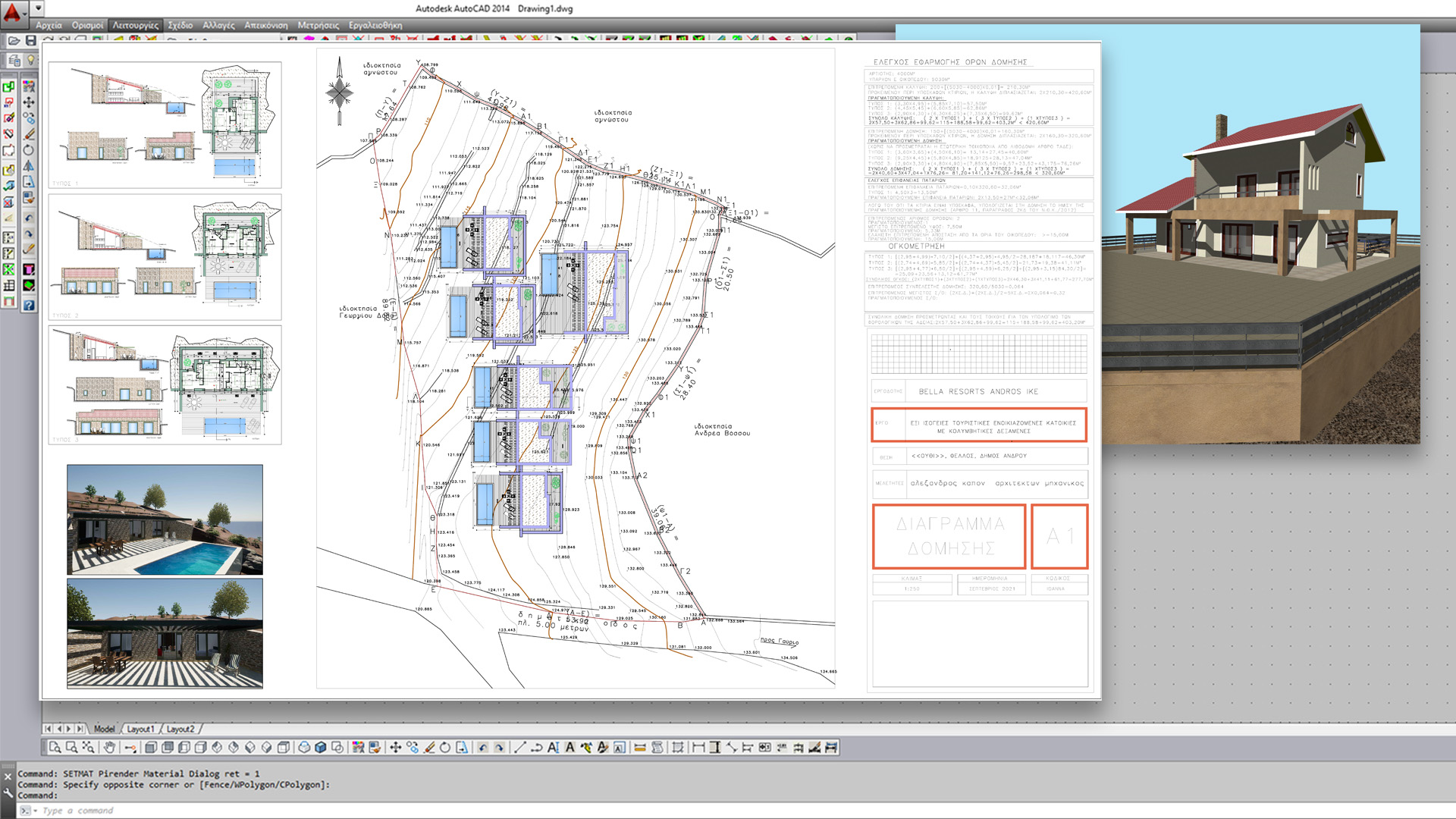The width and height of the screenshot is (1456, 819).
Task: Click the shaded blue 3D box icon
Action: point(321,748)
